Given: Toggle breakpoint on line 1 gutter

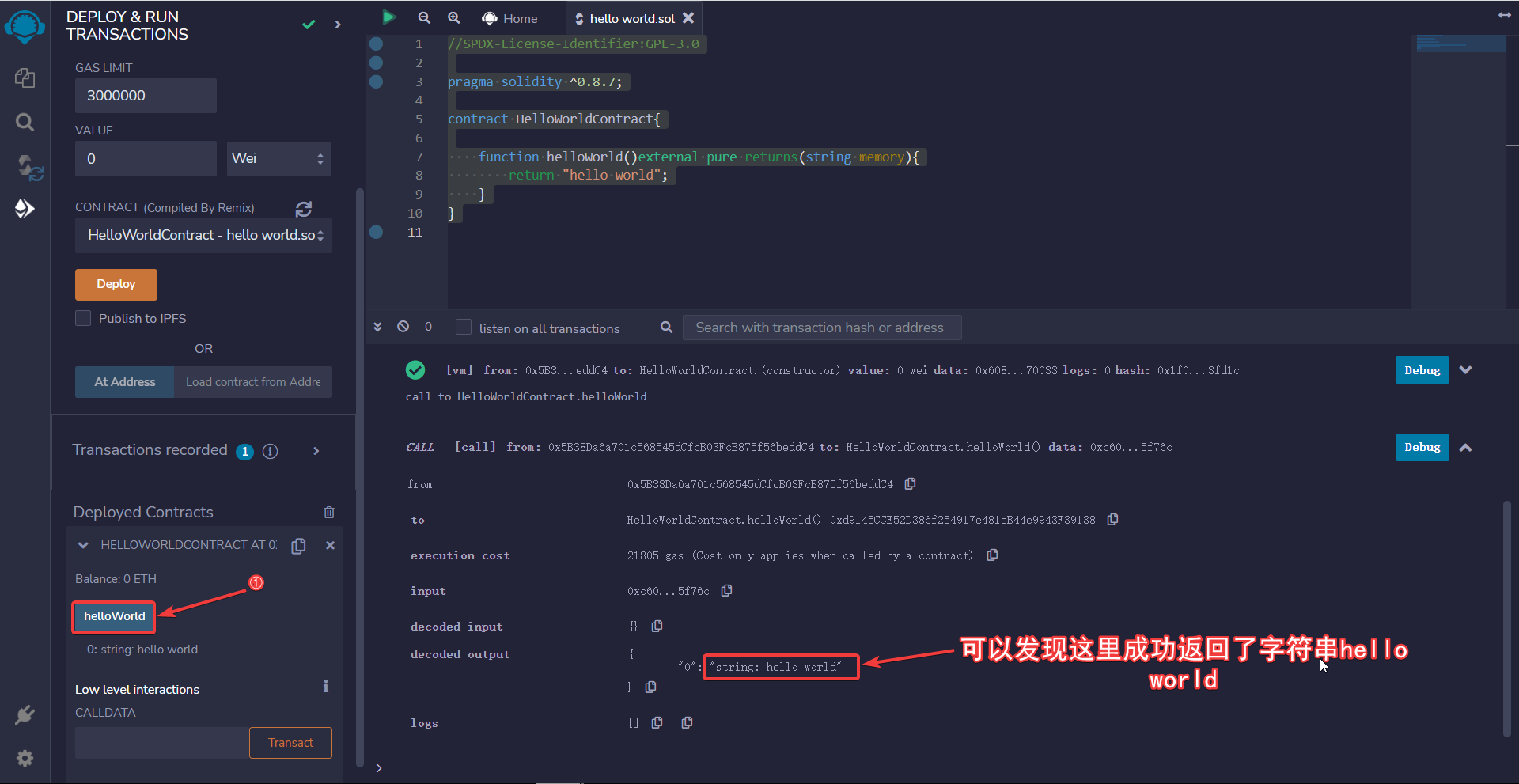Looking at the screenshot, I should [x=377, y=44].
